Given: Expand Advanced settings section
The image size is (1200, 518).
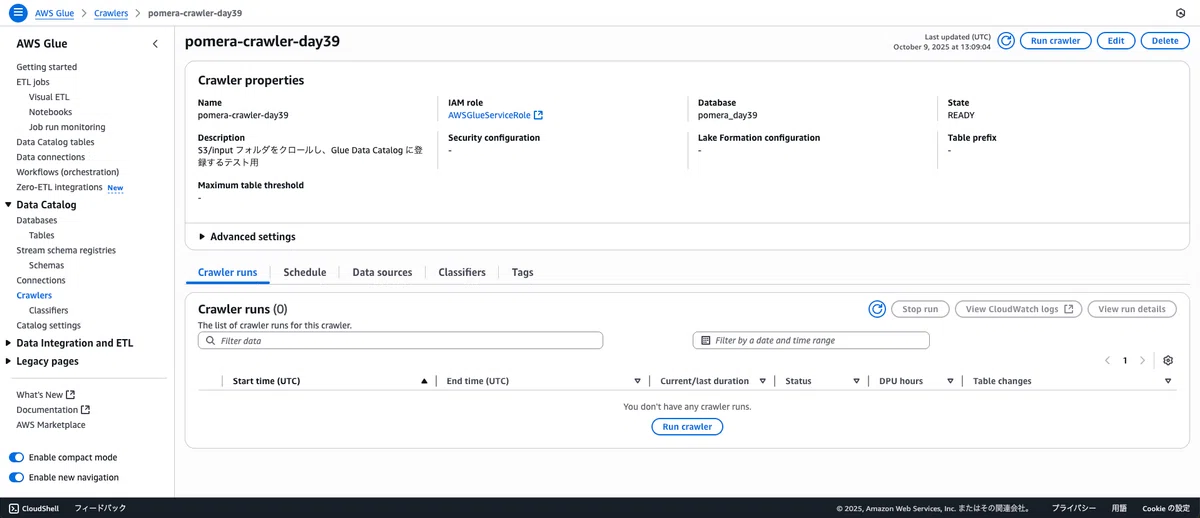Looking at the screenshot, I should click(247, 237).
